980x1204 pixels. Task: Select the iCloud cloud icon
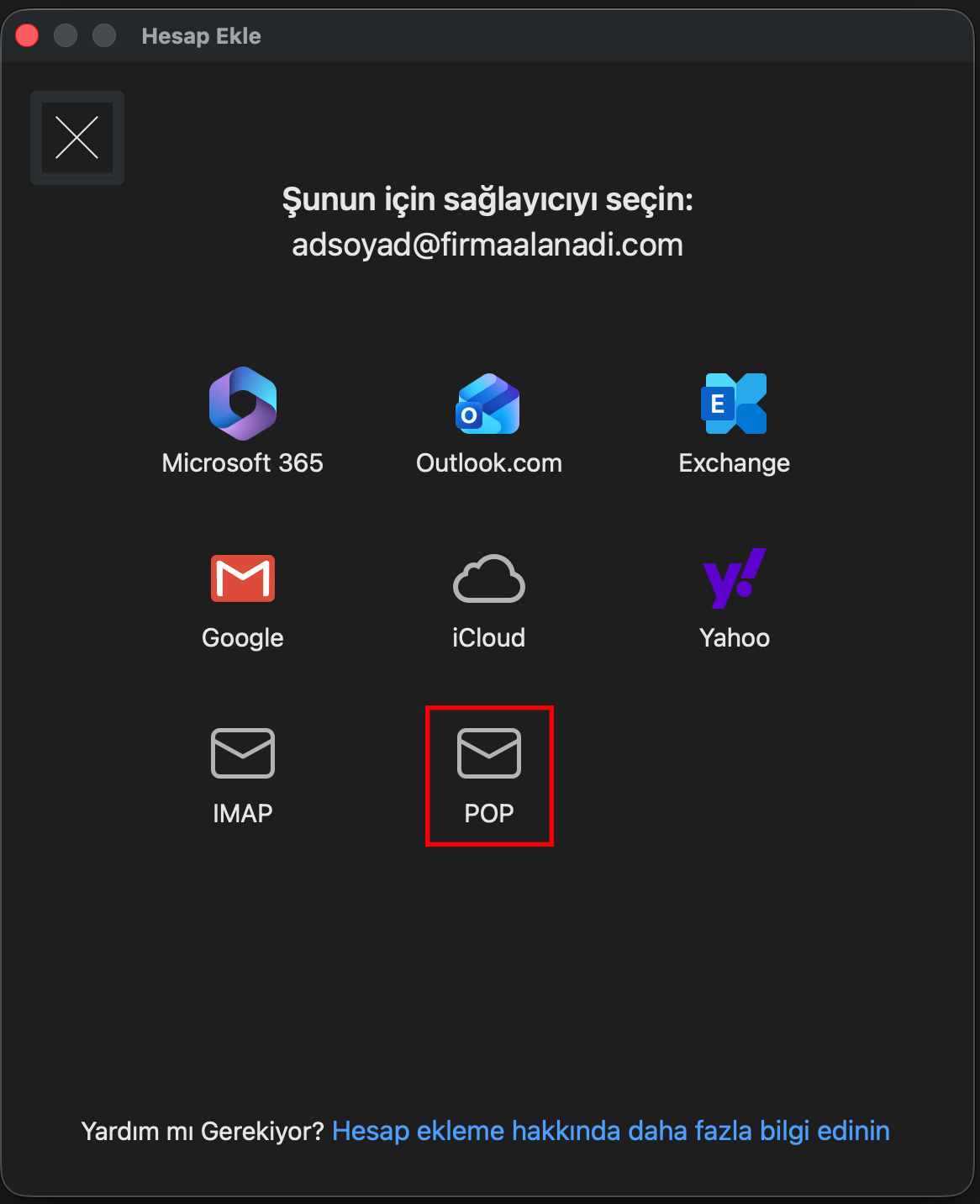pos(488,579)
